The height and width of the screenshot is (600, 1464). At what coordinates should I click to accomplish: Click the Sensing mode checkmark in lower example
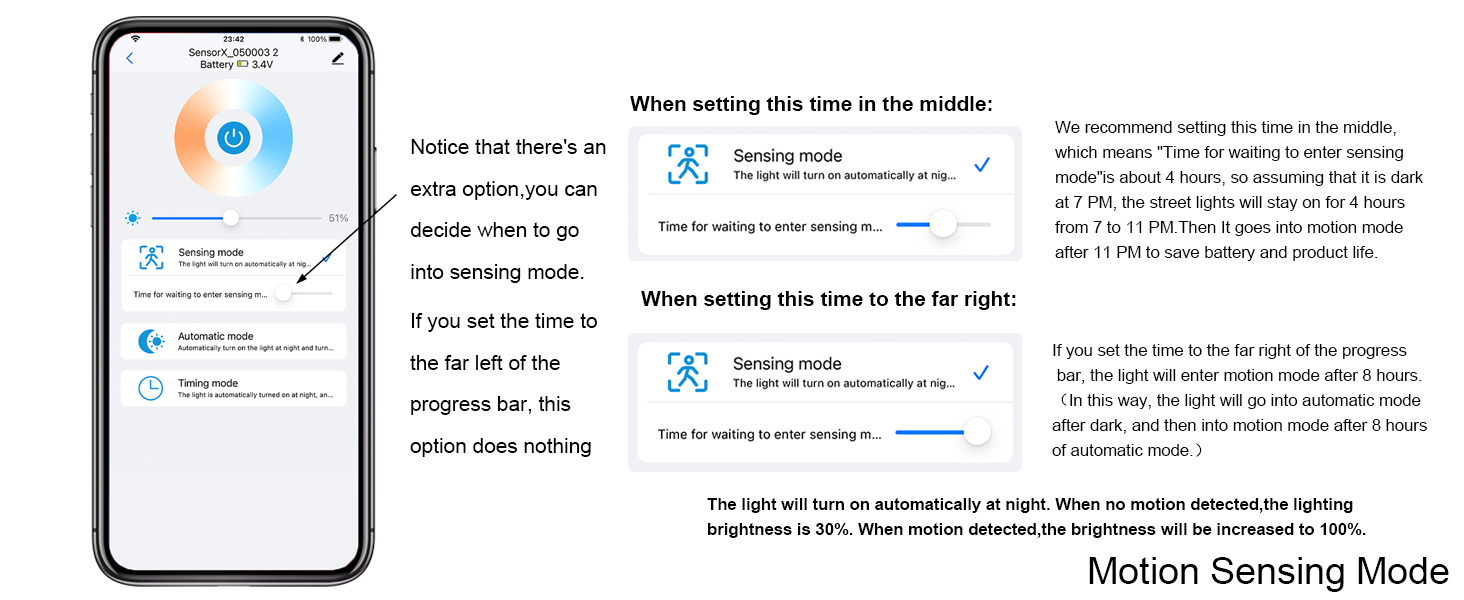[981, 373]
